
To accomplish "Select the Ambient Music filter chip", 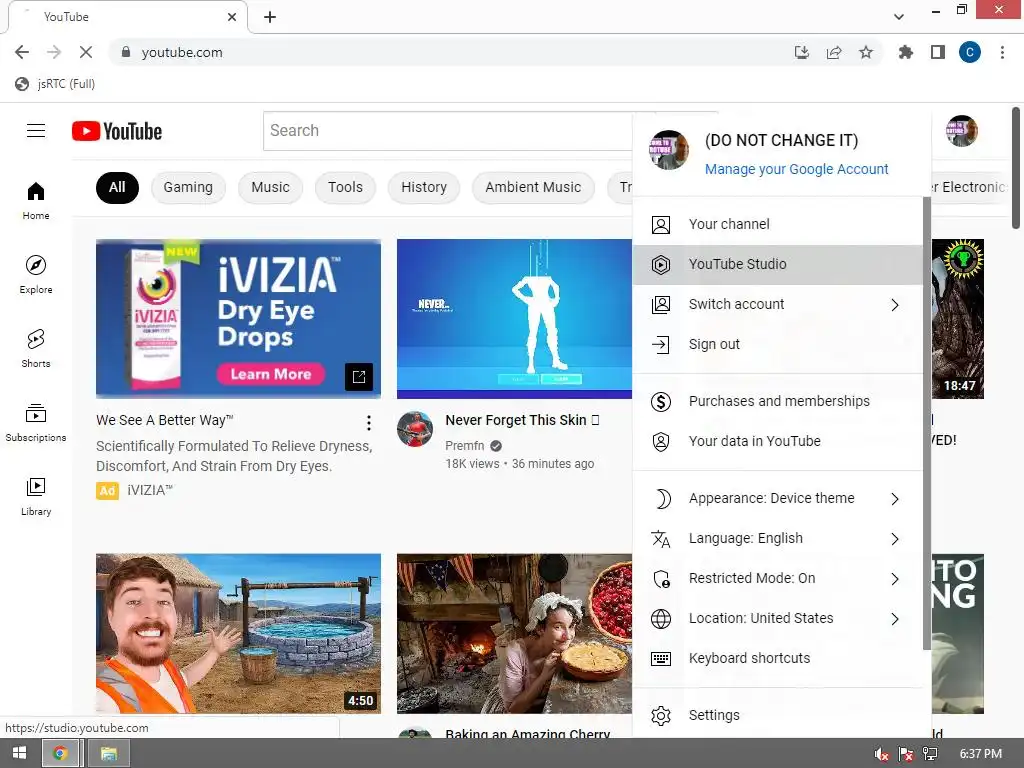I will point(533,188).
